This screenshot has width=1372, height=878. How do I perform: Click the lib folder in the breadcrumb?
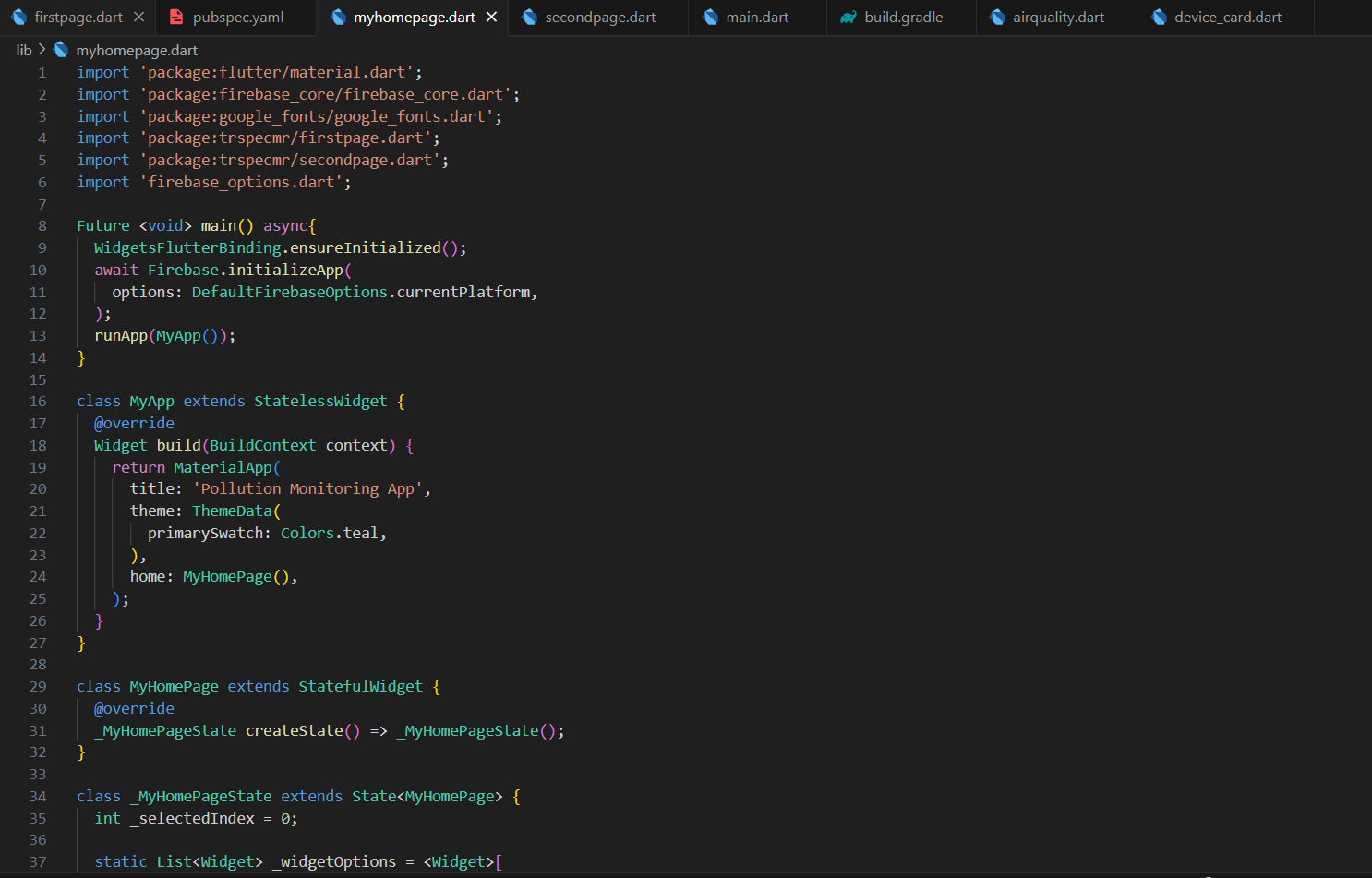24,50
